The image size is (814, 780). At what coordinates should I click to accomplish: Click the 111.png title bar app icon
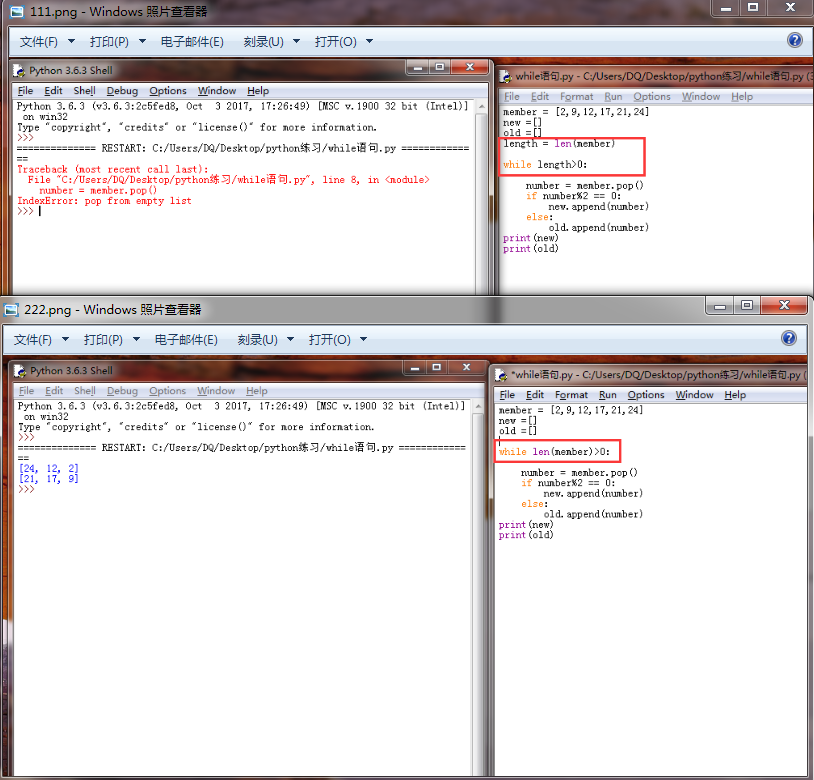pyautogui.click(x=12, y=11)
